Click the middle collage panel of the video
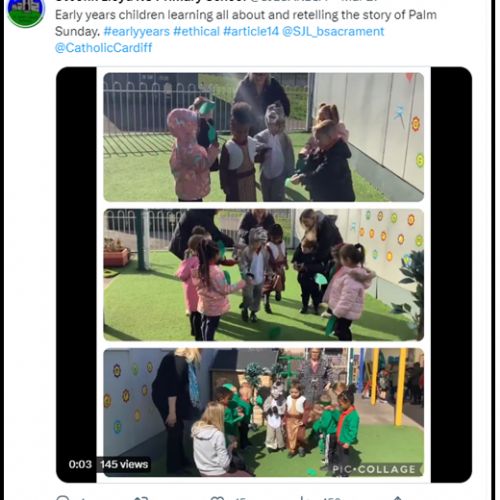Viewport: 500px width, 500px height. [x=264, y=275]
